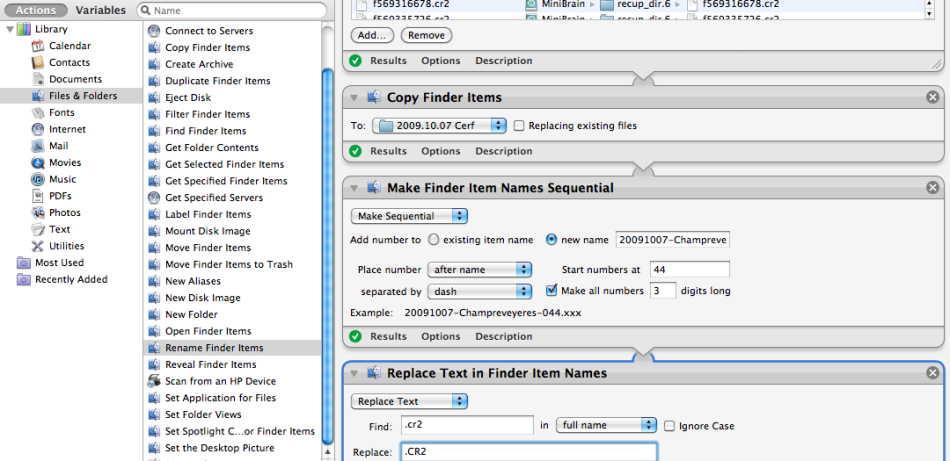Click the Add... button
Viewport: 950px width, 461px height.
(x=372, y=35)
